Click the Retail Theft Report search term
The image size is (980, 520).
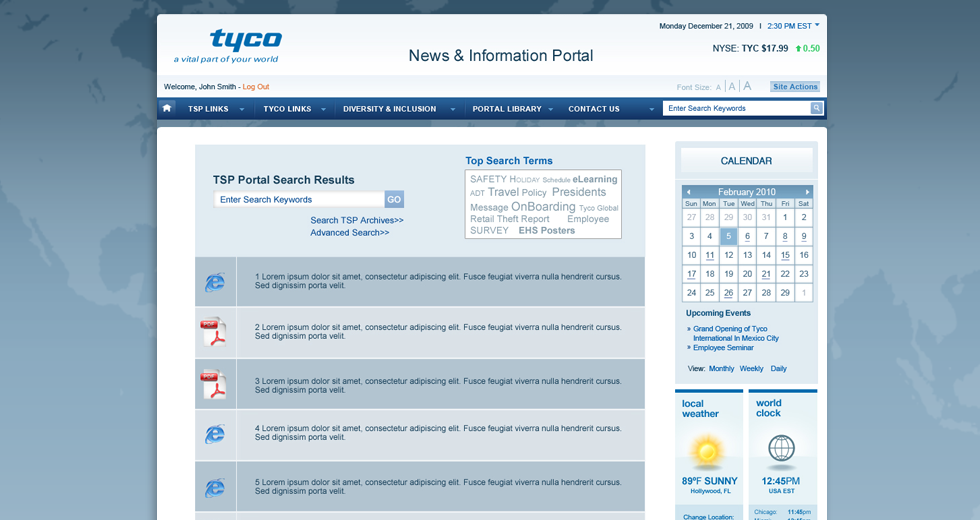510,219
